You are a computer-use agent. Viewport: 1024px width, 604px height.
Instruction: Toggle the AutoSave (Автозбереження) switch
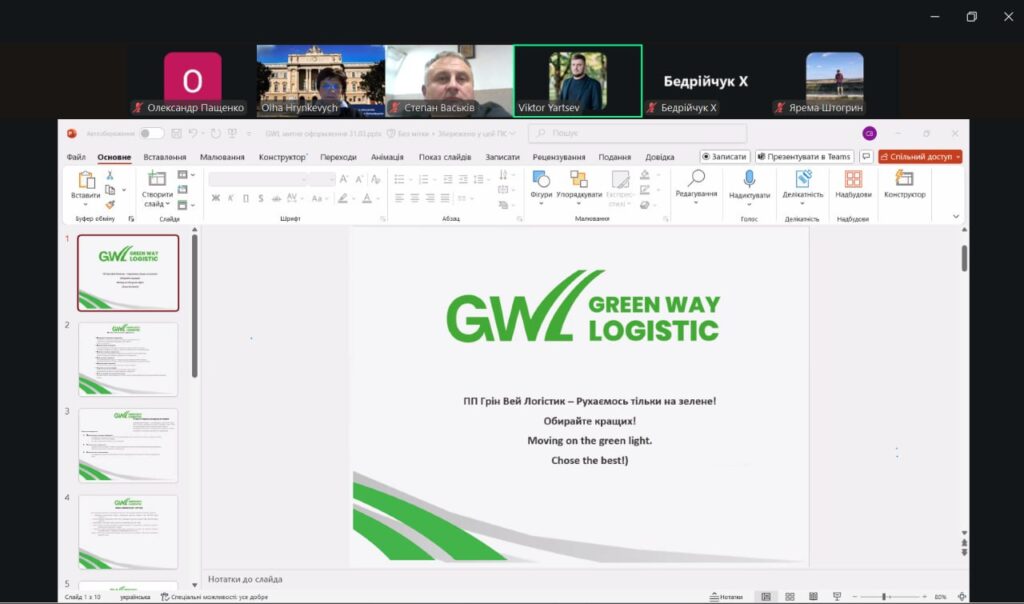(x=151, y=133)
